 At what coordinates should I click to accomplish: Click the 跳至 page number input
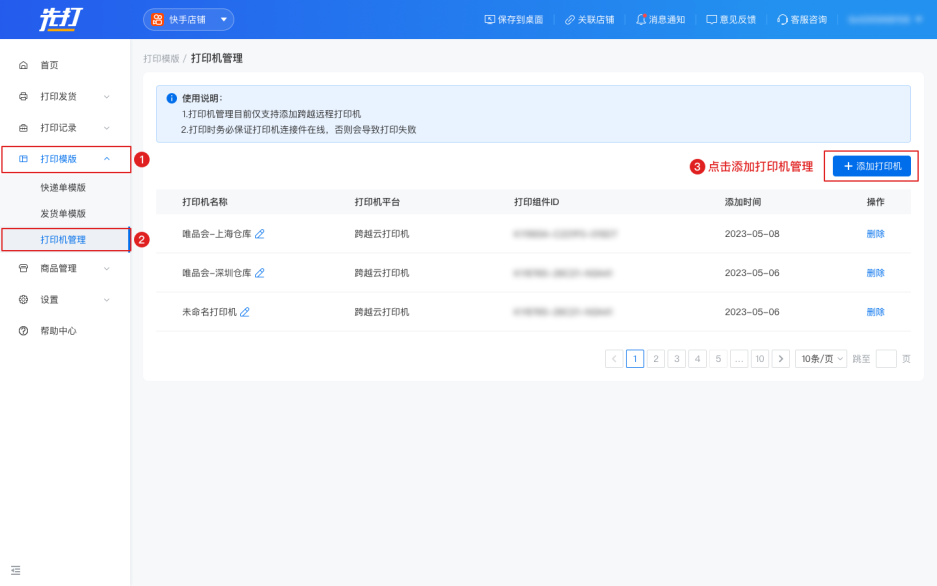coord(885,359)
